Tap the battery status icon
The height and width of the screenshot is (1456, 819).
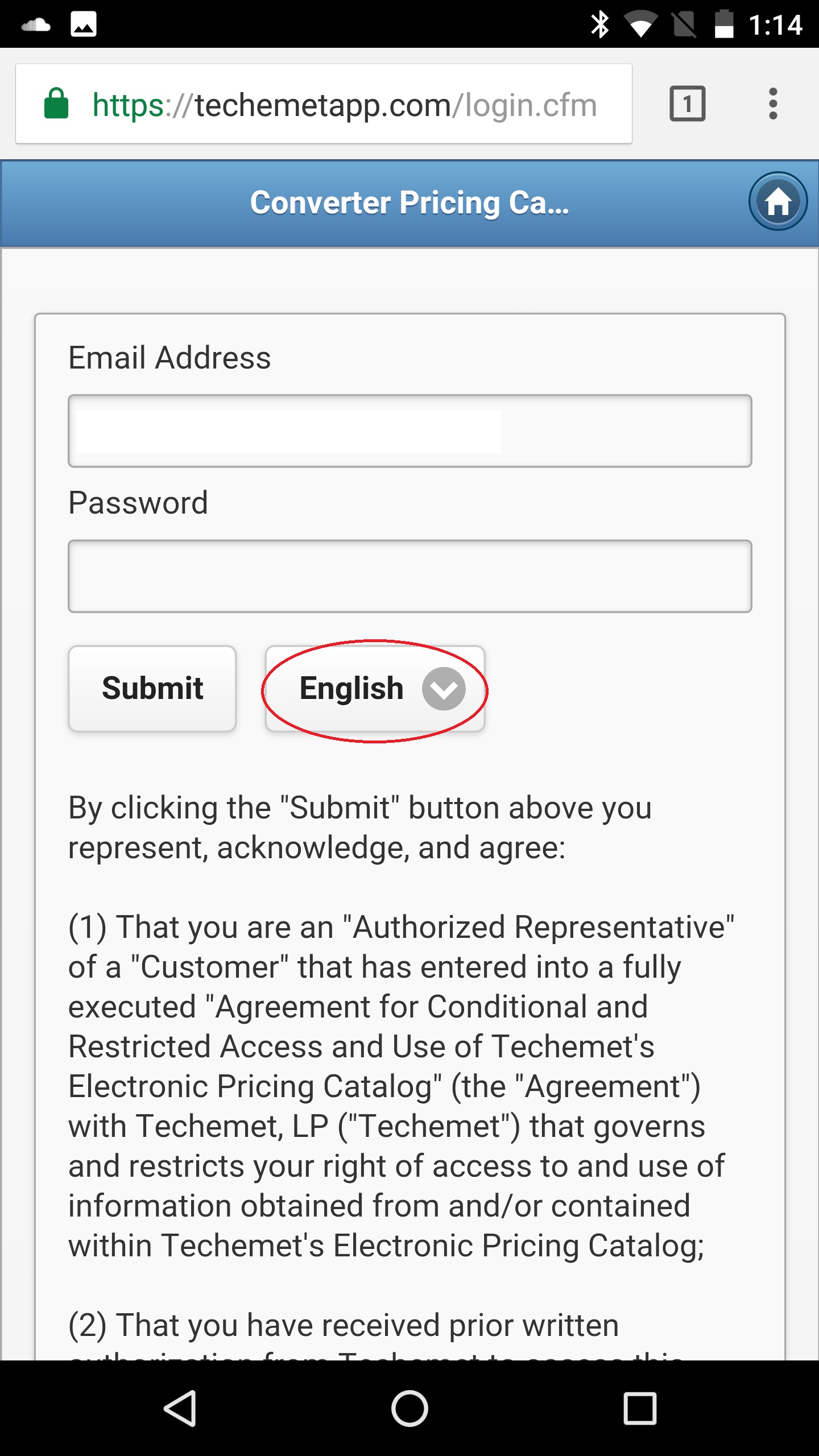tap(723, 24)
